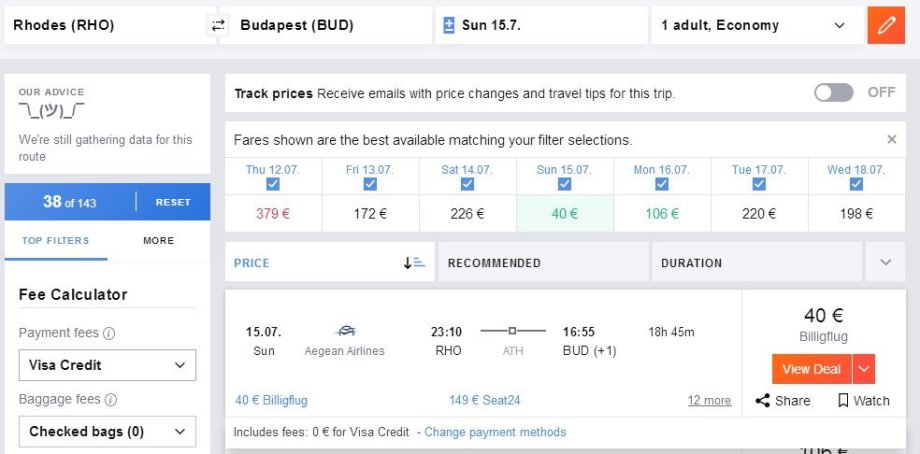Uncheck the Sat 14.07. date checkbox
The image size is (920, 454).
[x=465, y=184]
